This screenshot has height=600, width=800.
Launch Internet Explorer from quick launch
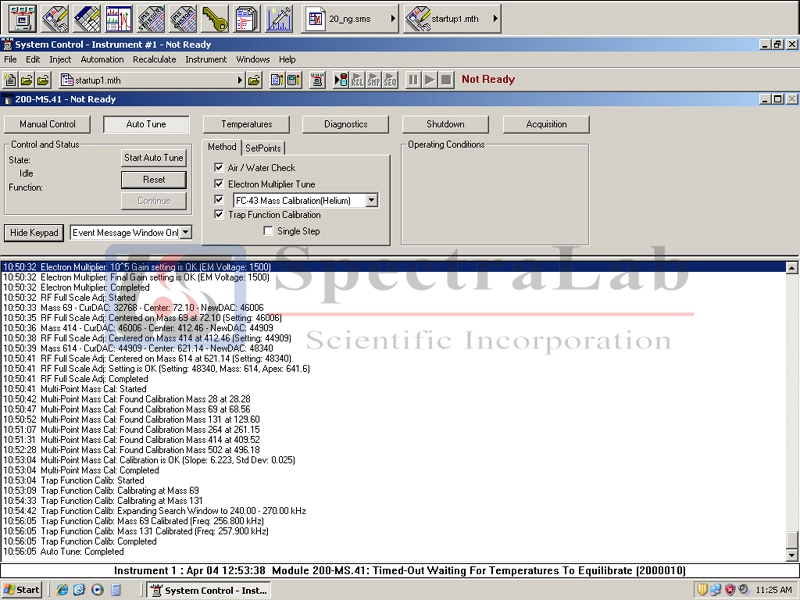(x=62, y=590)
